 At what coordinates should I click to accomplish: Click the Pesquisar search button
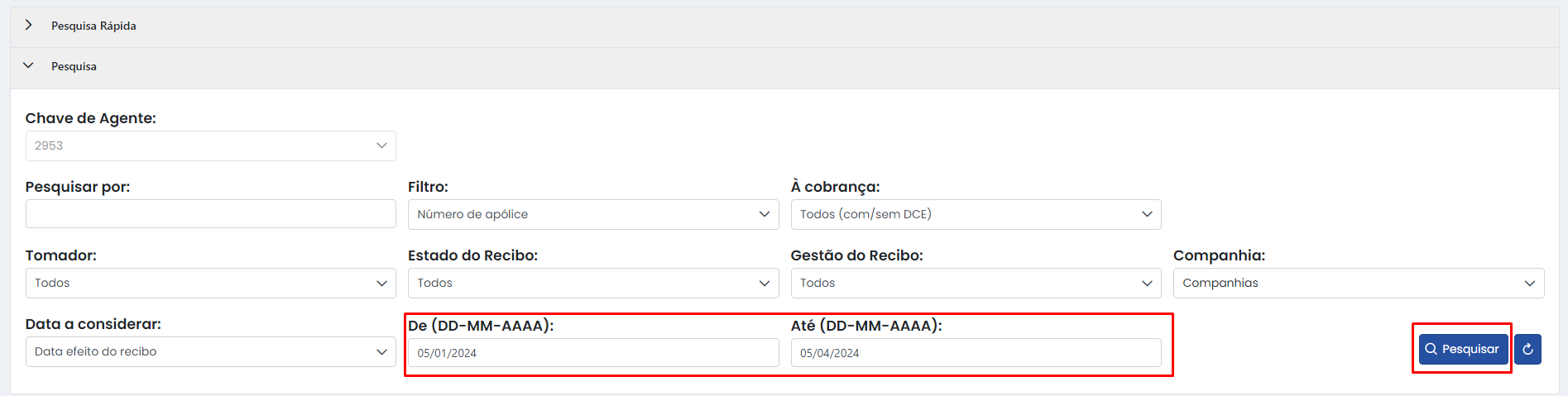coord(1463,350)
